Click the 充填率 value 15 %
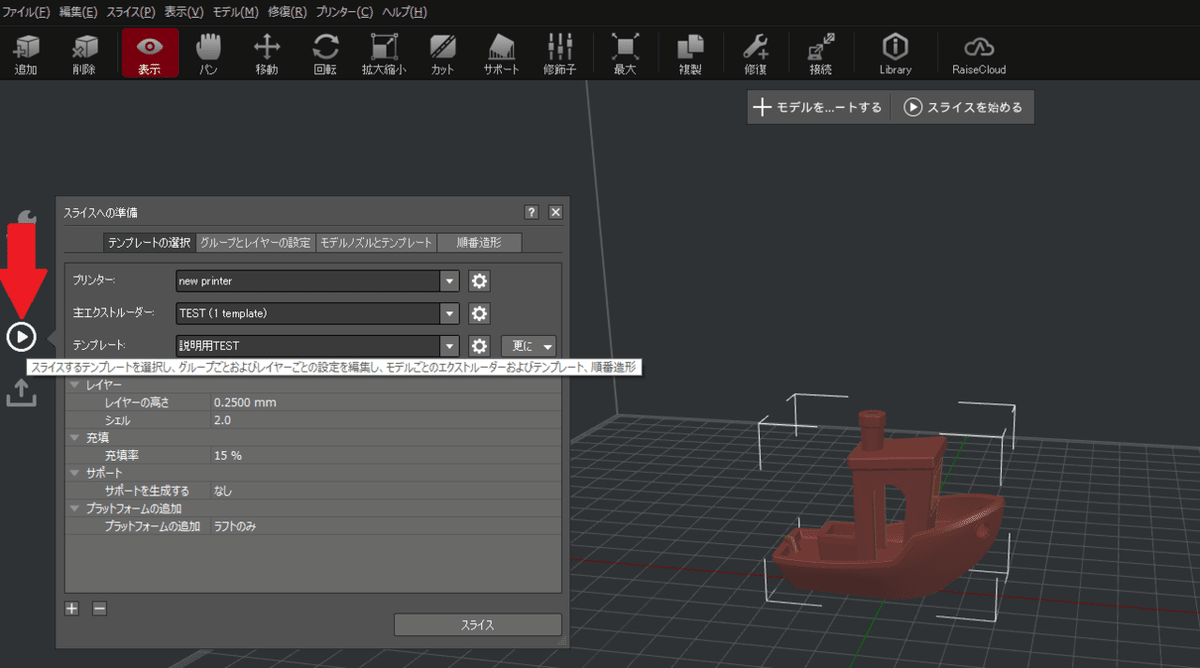 tap(228, 455)
